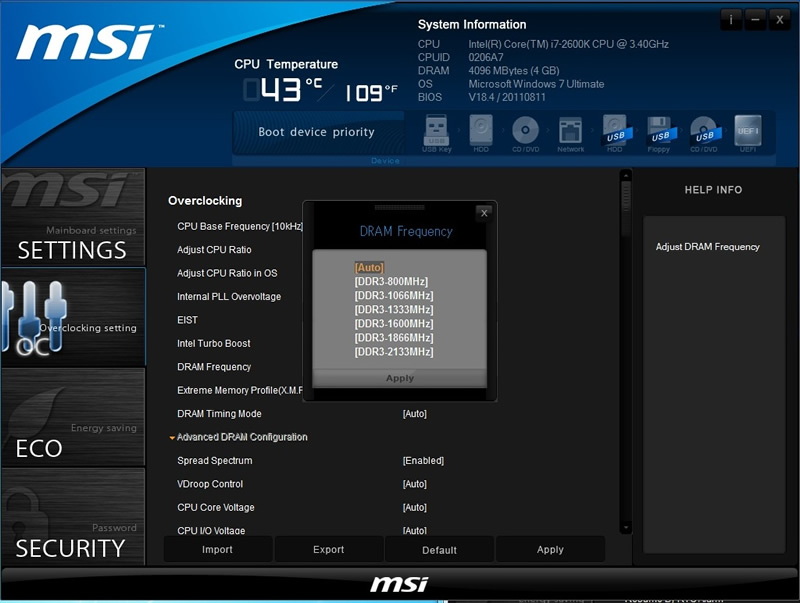Select Intel Turbo Boost row

(214, 343)
